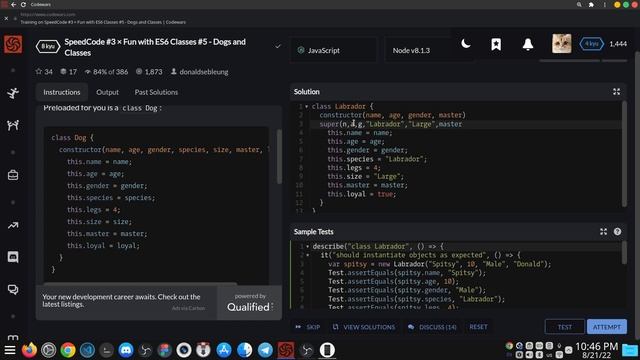
Task: Click the browser search magnifier icon
Action: coord(579,5)
